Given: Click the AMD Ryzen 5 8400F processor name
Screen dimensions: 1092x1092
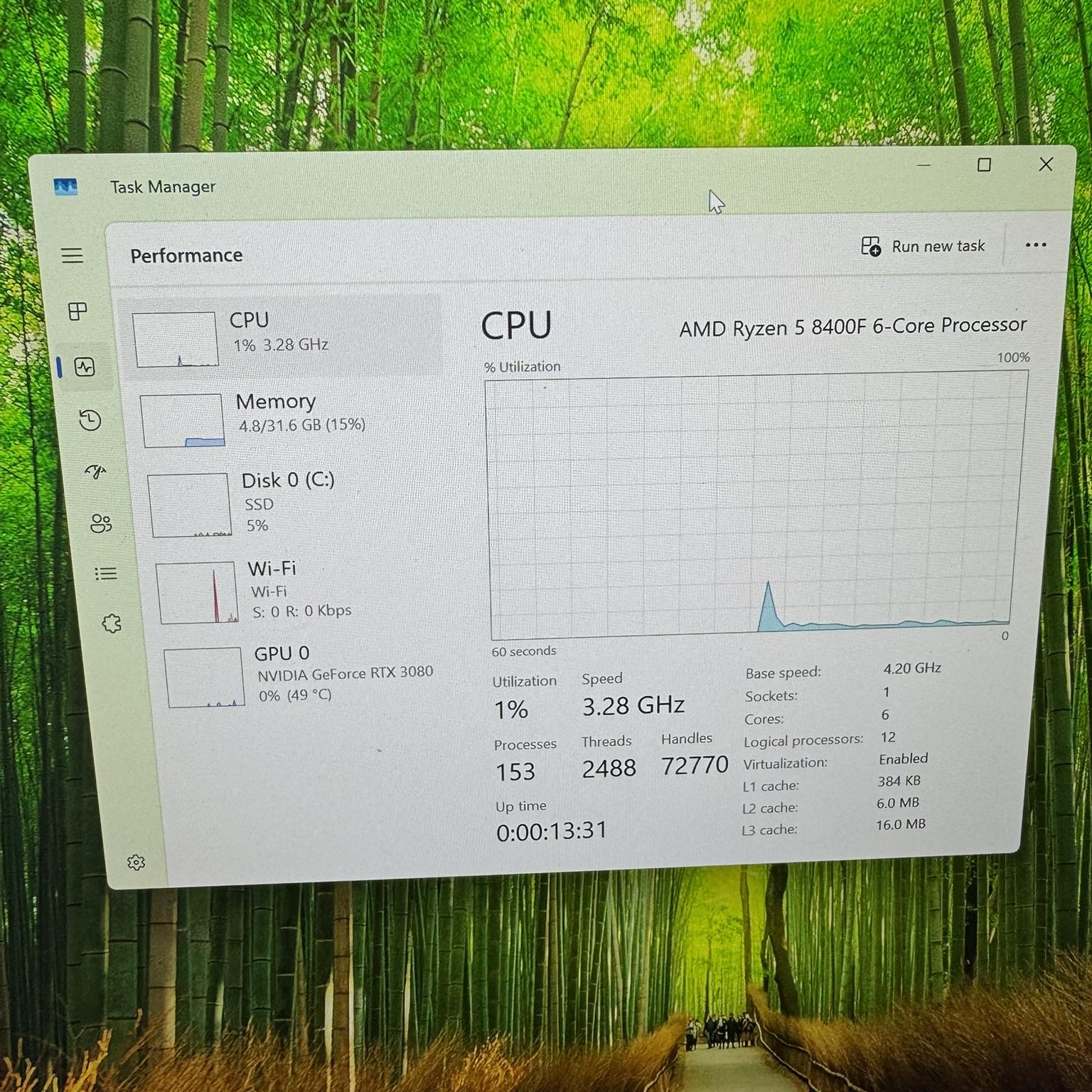Looking at the screenshot, I should pos(852,327).
